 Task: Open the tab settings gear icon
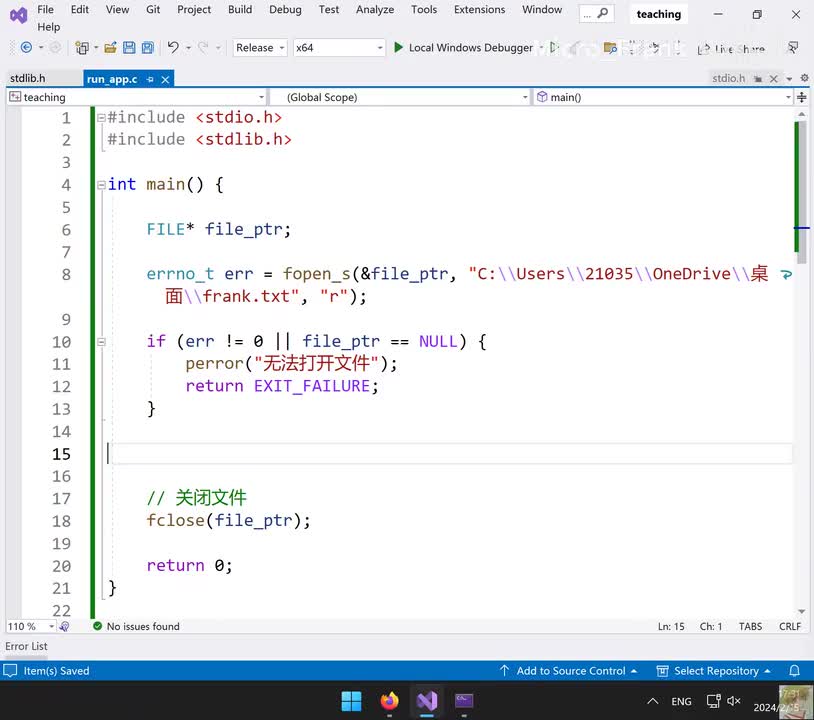click(804, 78)
